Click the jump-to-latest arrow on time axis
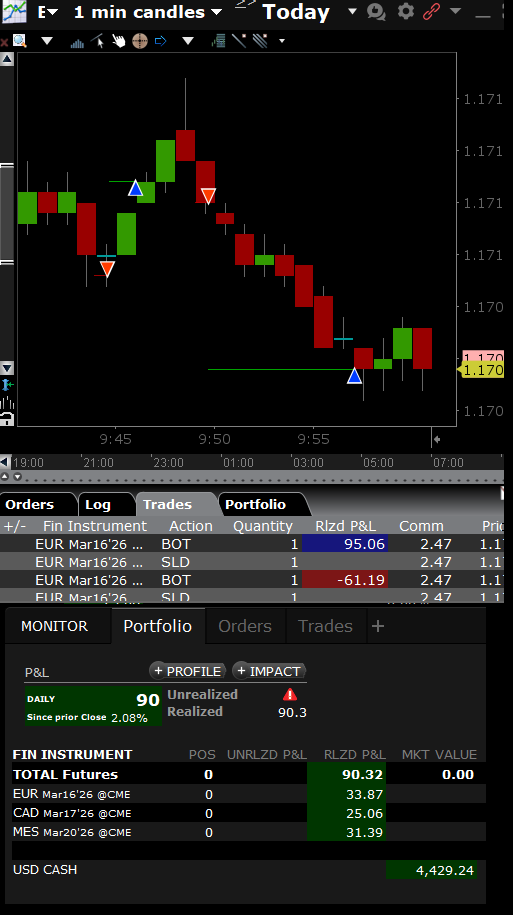This screenshot has height=915, width=513. pyautogui.click(x=436, y=439)
